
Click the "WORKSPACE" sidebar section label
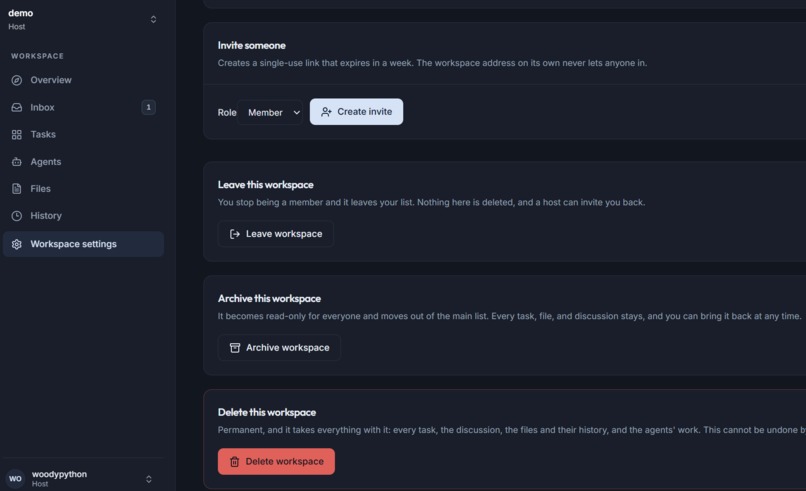point(38,56)
